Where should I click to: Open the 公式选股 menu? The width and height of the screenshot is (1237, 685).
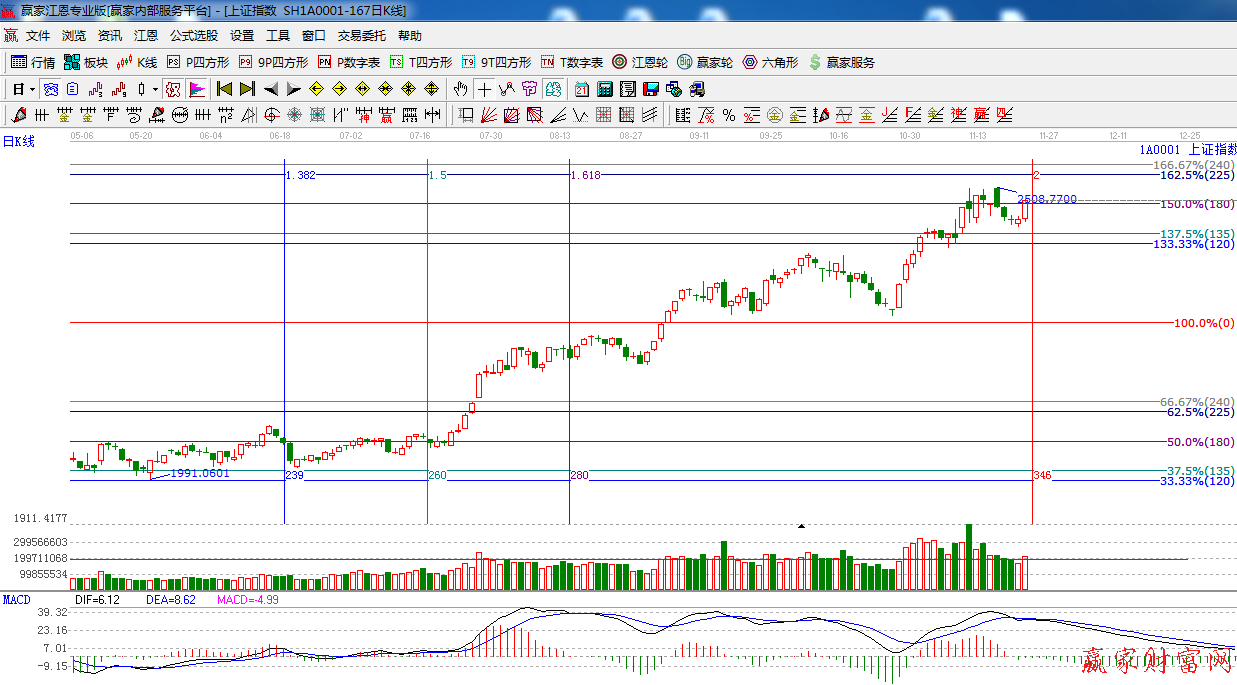[193, 35]
